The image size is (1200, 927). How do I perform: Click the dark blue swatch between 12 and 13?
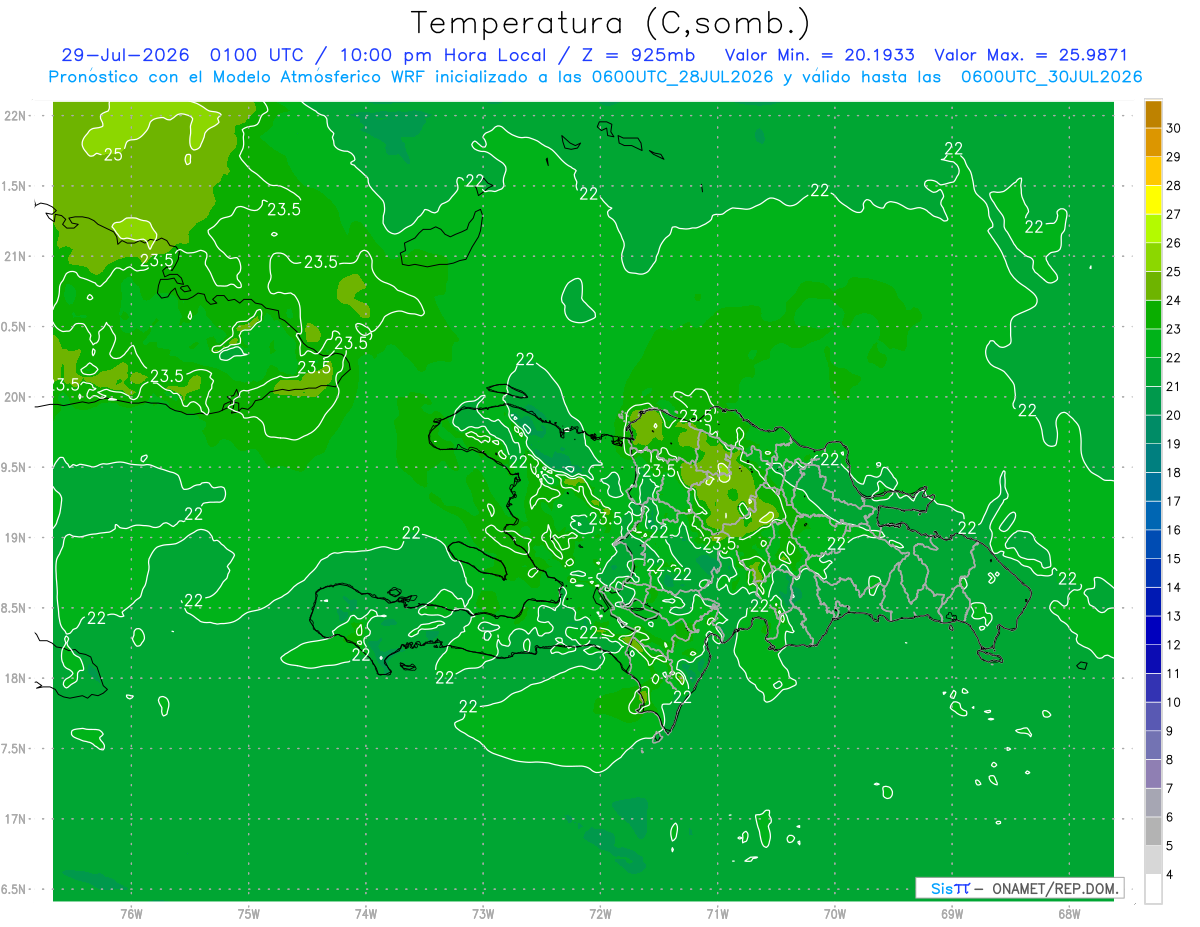tap(1153, 631)
